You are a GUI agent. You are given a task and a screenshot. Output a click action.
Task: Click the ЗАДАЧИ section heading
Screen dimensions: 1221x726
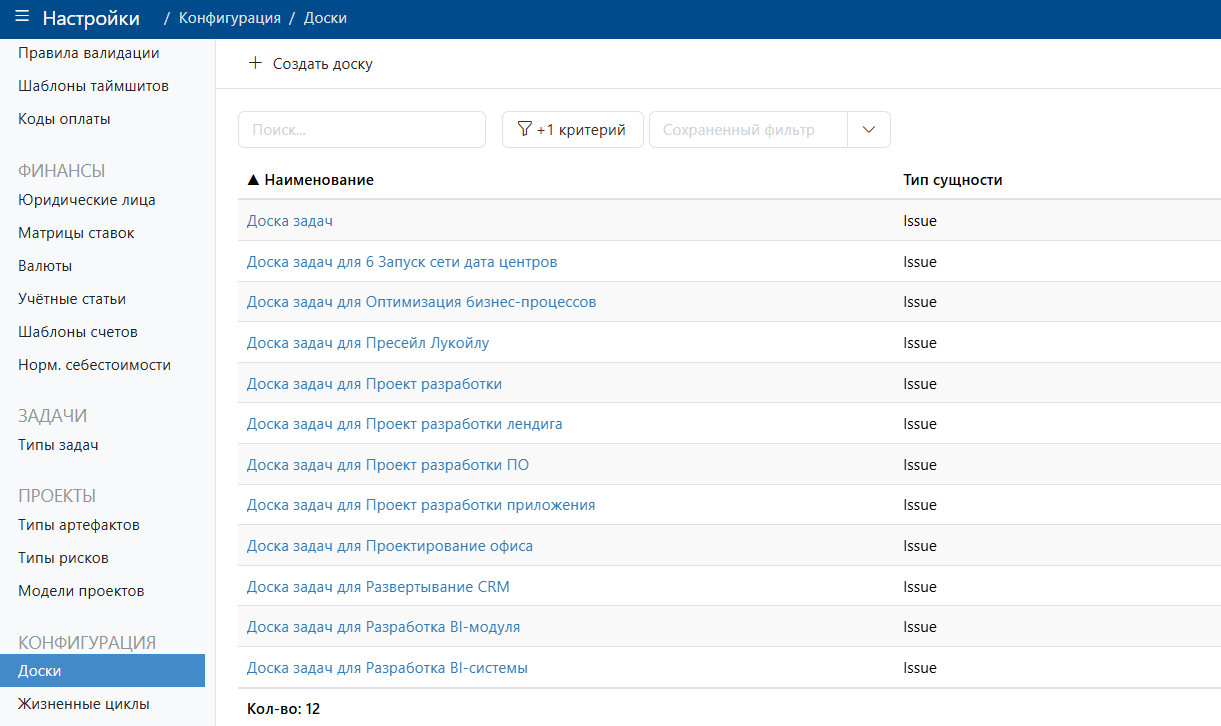(x=53, y=416)
